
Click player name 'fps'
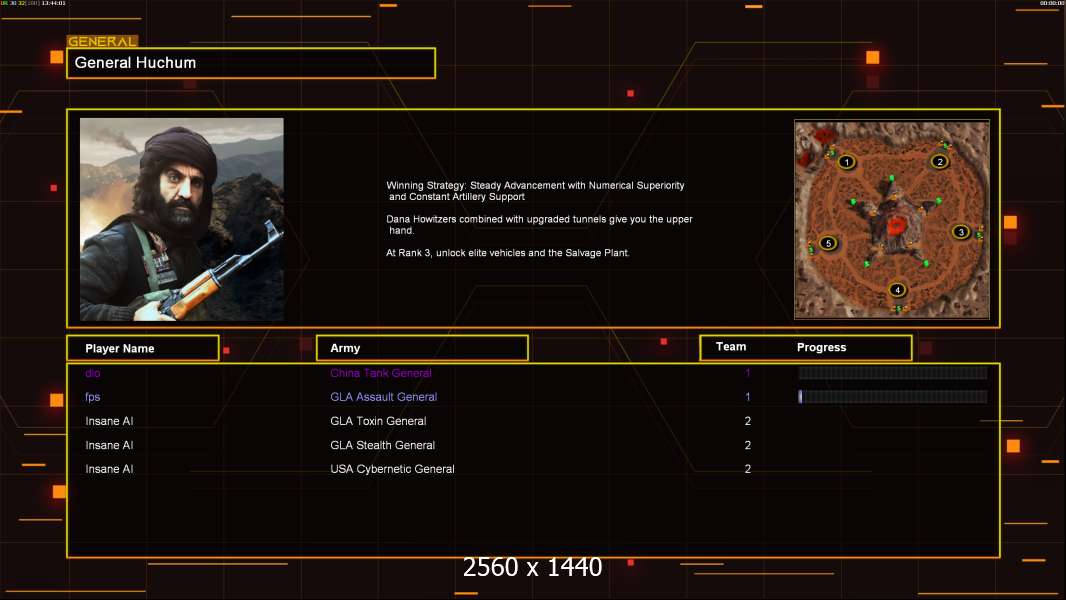coord(92,397)
